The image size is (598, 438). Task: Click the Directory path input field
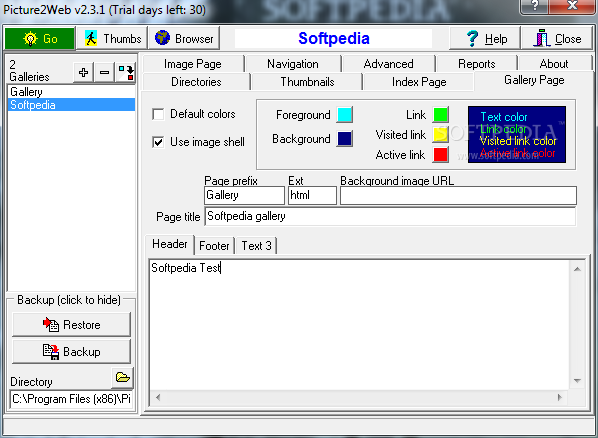71,399
